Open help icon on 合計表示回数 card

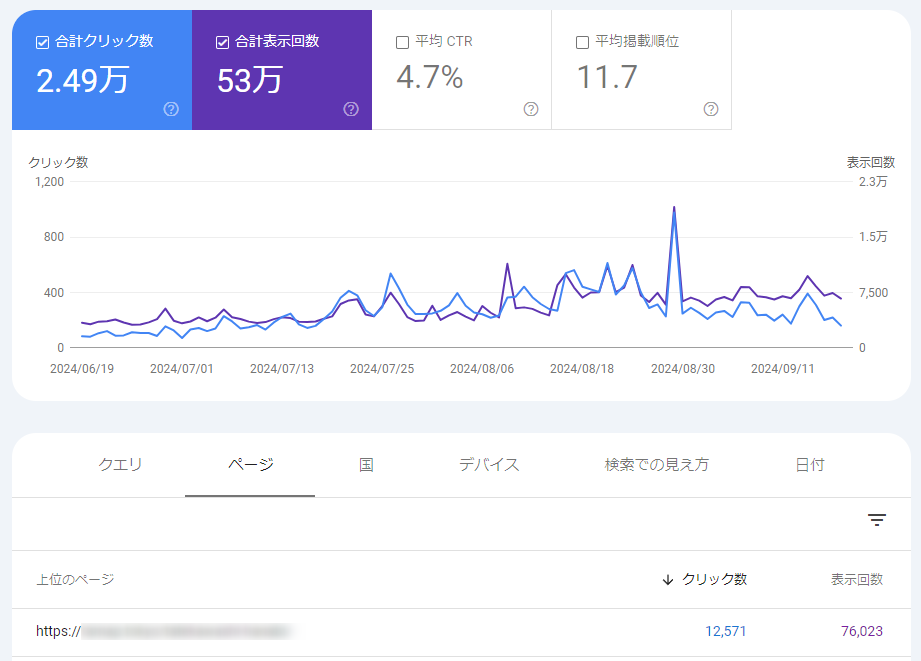(351, 109)
